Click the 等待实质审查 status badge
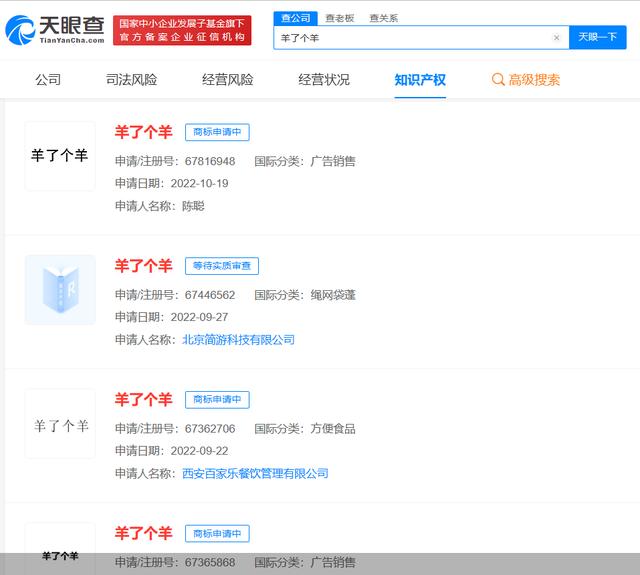 (222, 266)
